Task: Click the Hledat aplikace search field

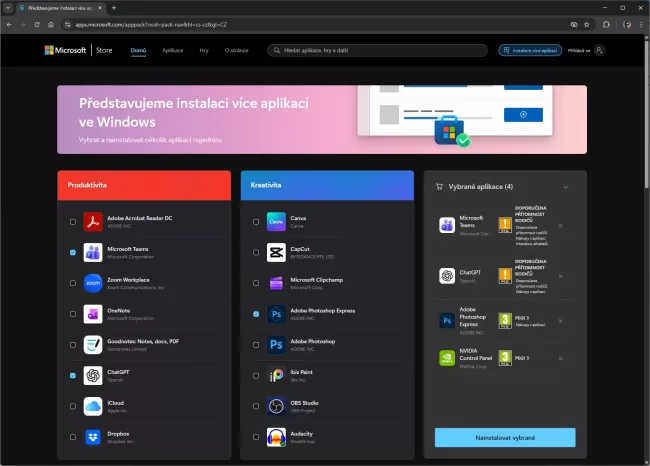Action: tap(377, 50)
